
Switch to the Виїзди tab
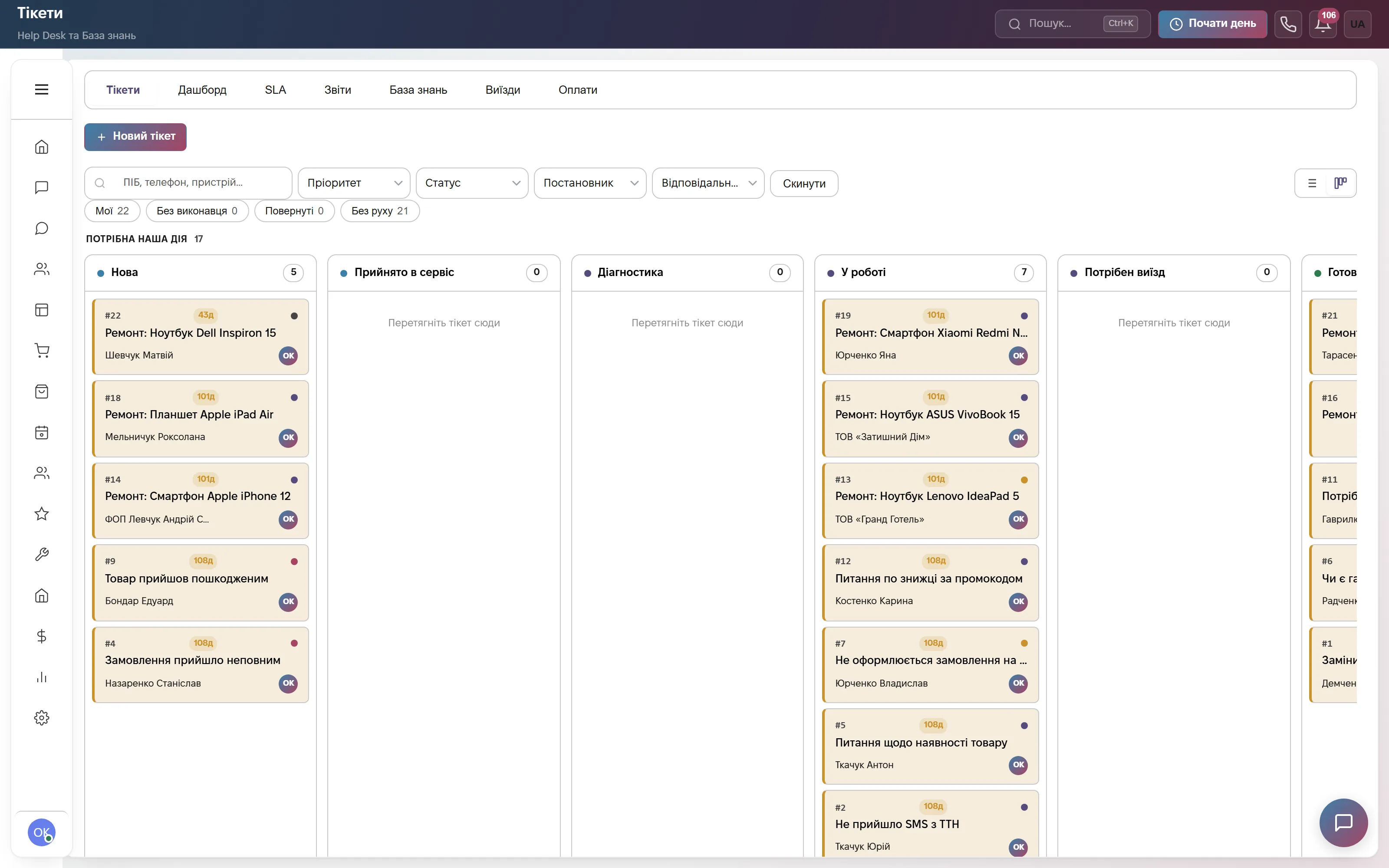(x=503, y=90)
